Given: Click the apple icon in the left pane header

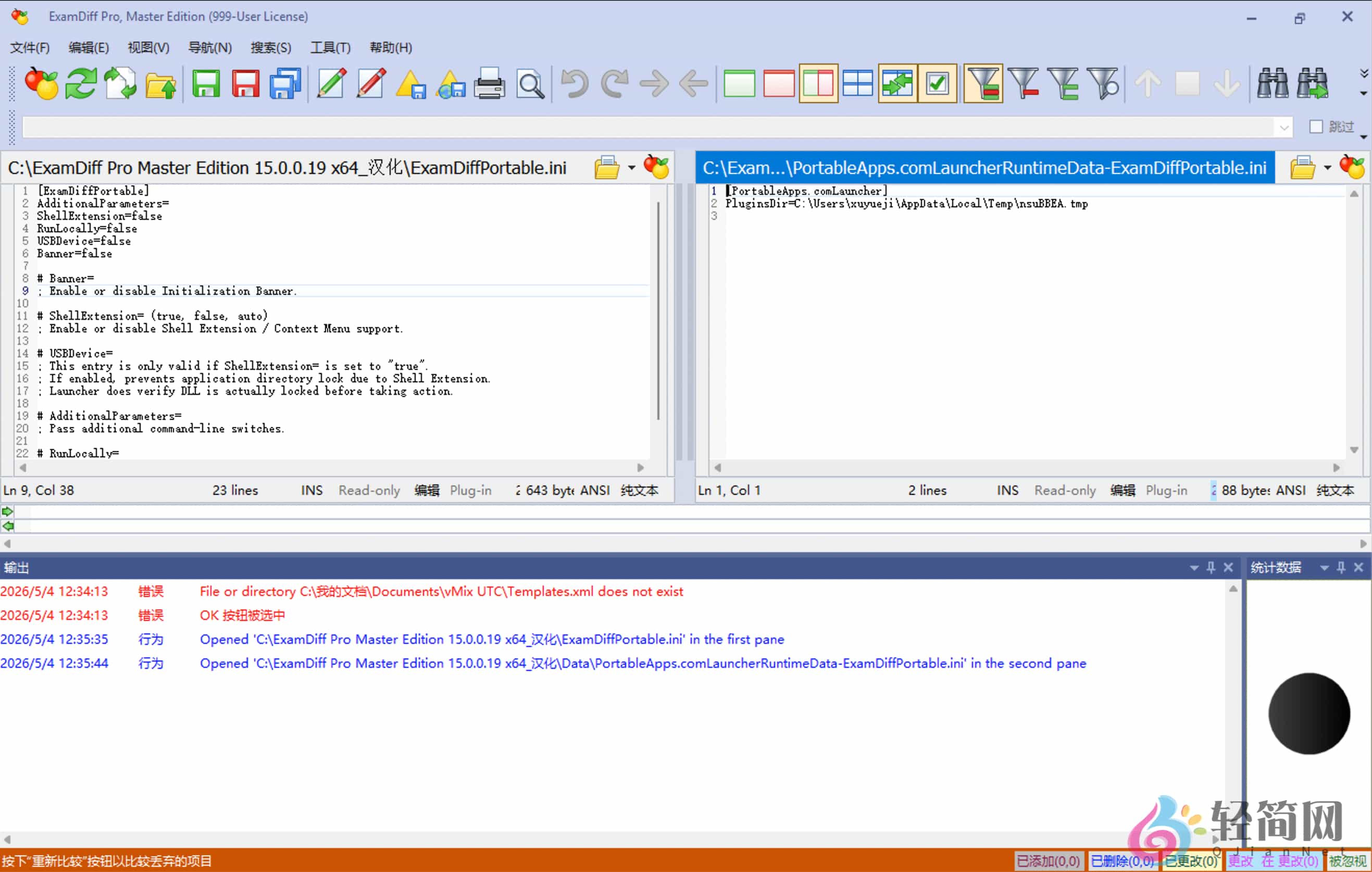Looking at the screenshot, I should [656, 168].
